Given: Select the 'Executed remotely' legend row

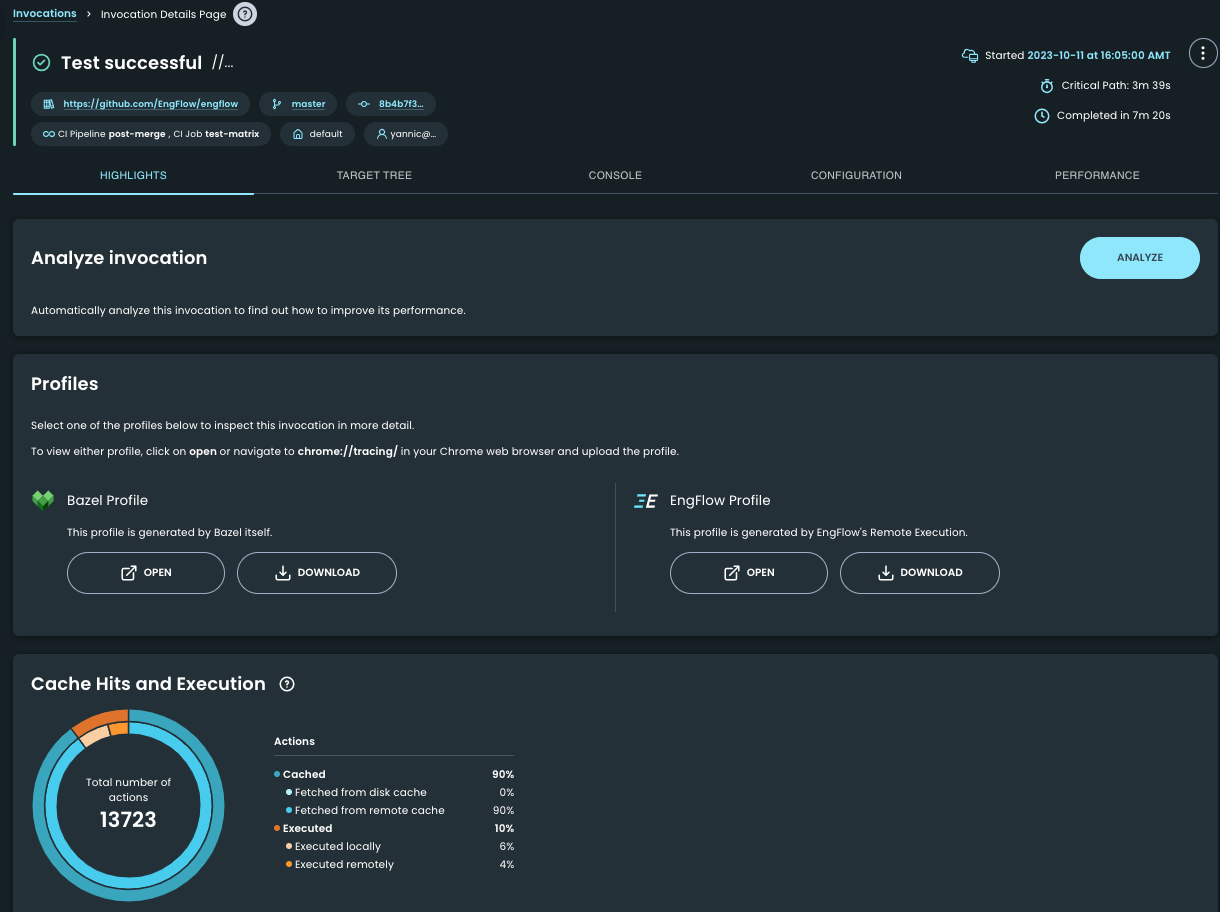Looking at the screenshot, I should click(x=394, y=865).
